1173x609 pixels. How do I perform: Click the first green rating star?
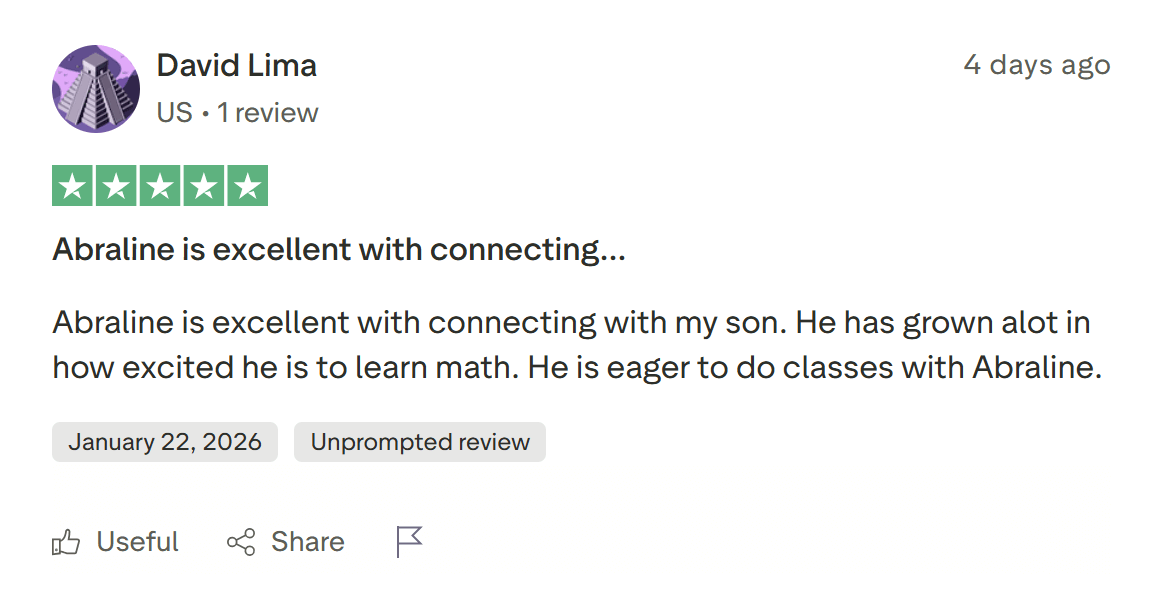tap(72, 186)
